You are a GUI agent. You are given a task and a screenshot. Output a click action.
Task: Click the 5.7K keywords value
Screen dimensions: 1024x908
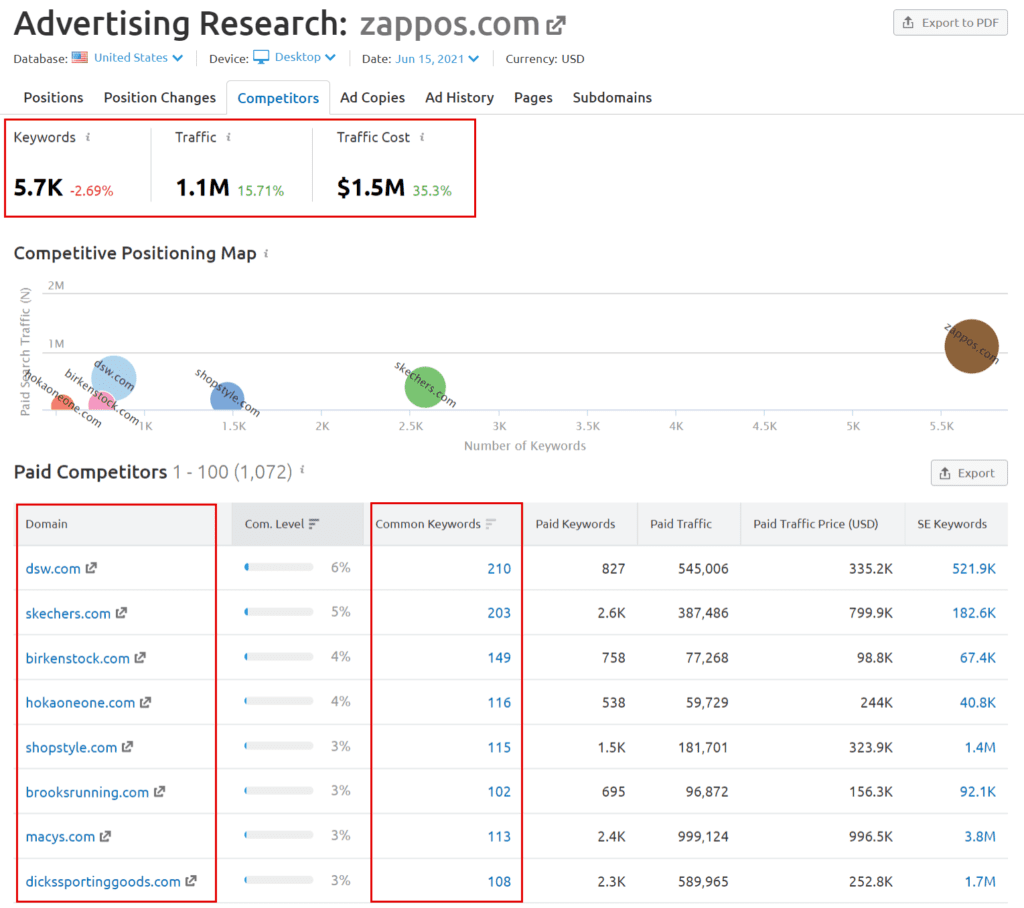(38, 188)
